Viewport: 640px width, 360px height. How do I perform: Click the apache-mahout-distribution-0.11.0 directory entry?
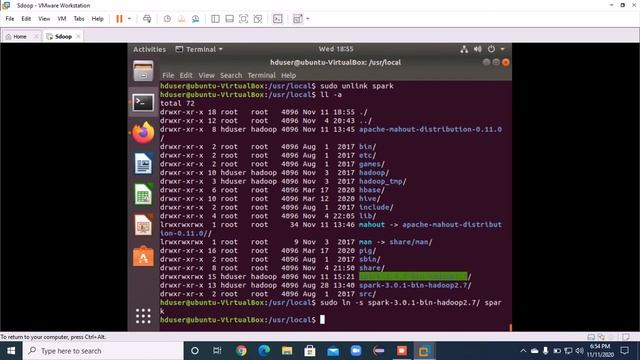tap(431, 129)
